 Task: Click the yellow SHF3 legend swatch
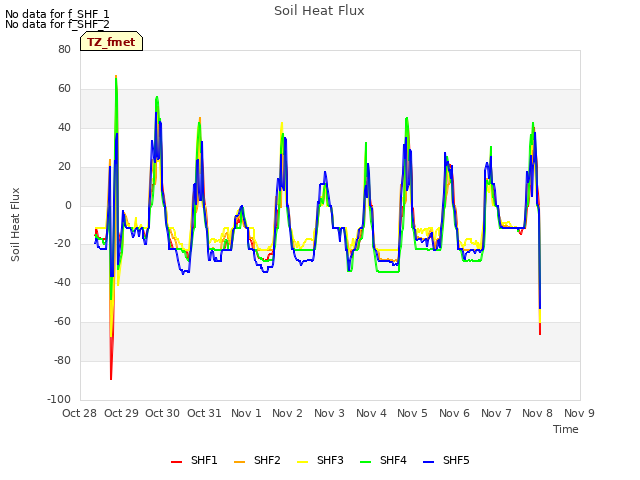tap(302, 462)
